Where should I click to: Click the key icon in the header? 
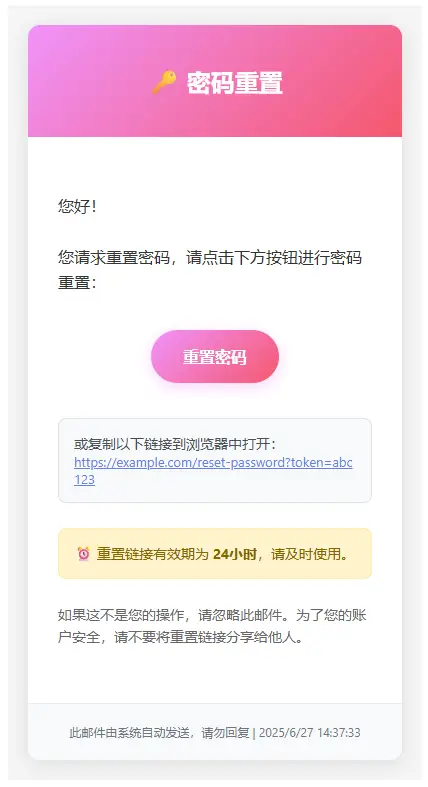pos(164,82)
